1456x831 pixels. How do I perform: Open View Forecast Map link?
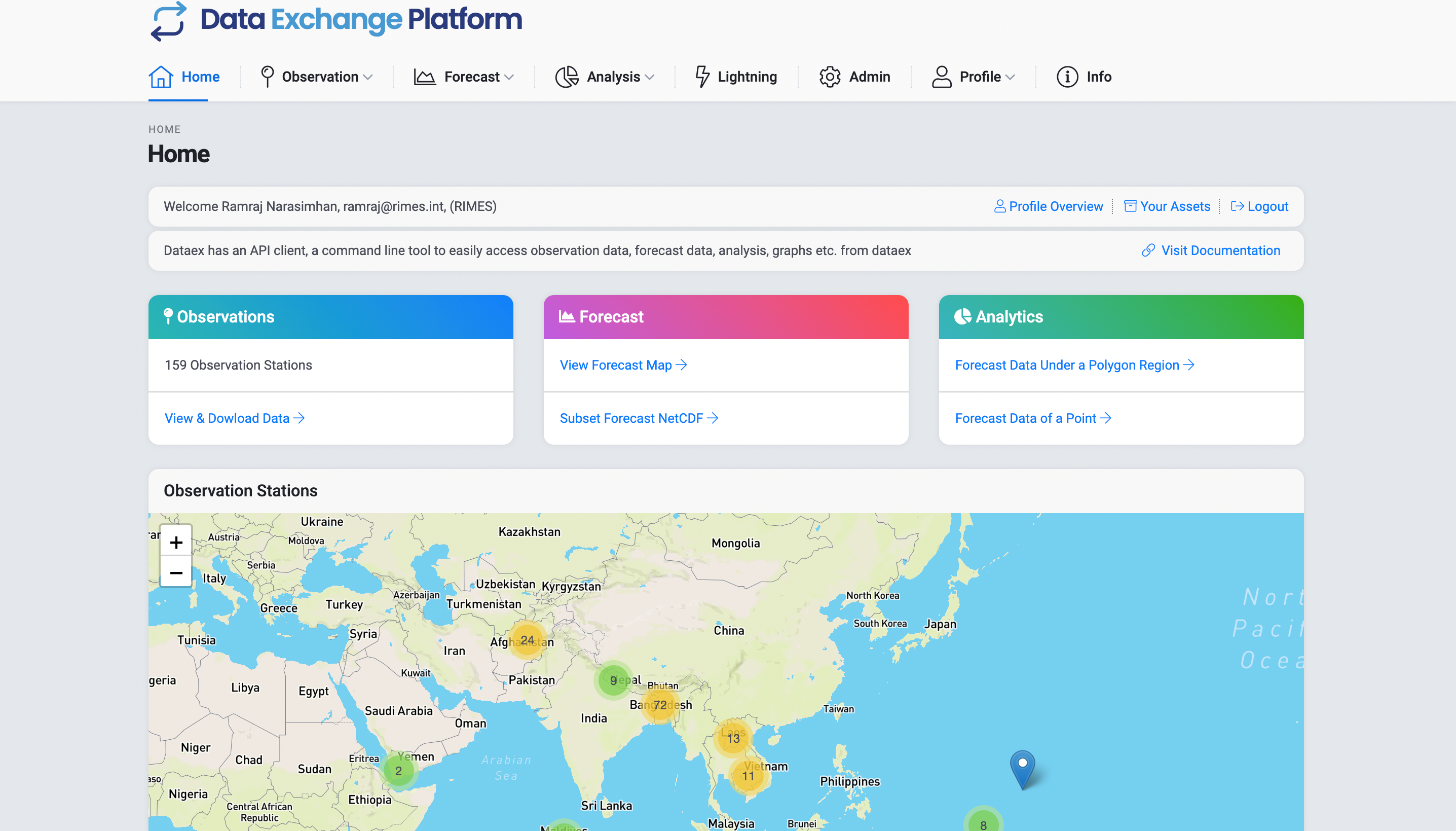(623, 365)
